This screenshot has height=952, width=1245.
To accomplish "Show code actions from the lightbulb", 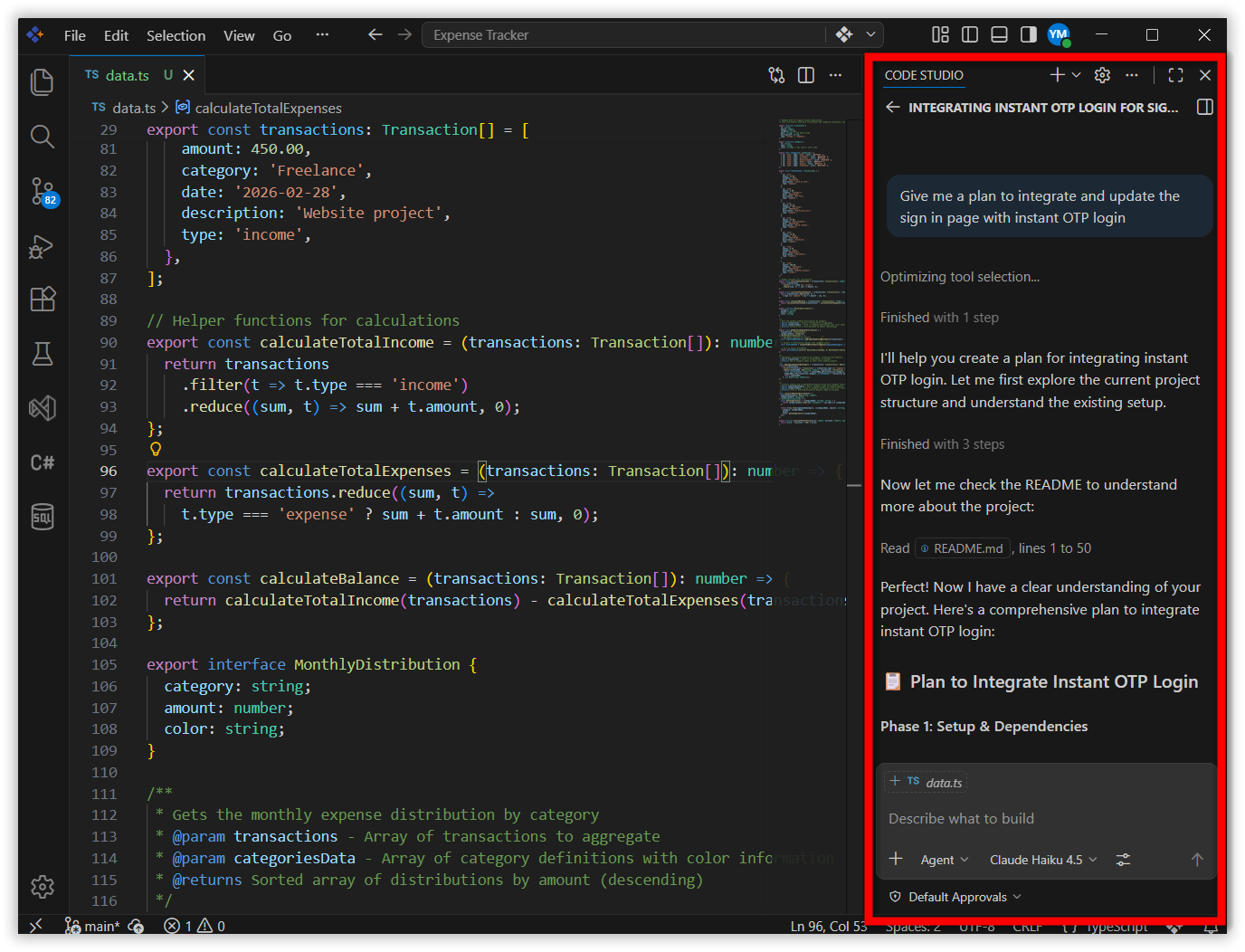I will (156, 449).
